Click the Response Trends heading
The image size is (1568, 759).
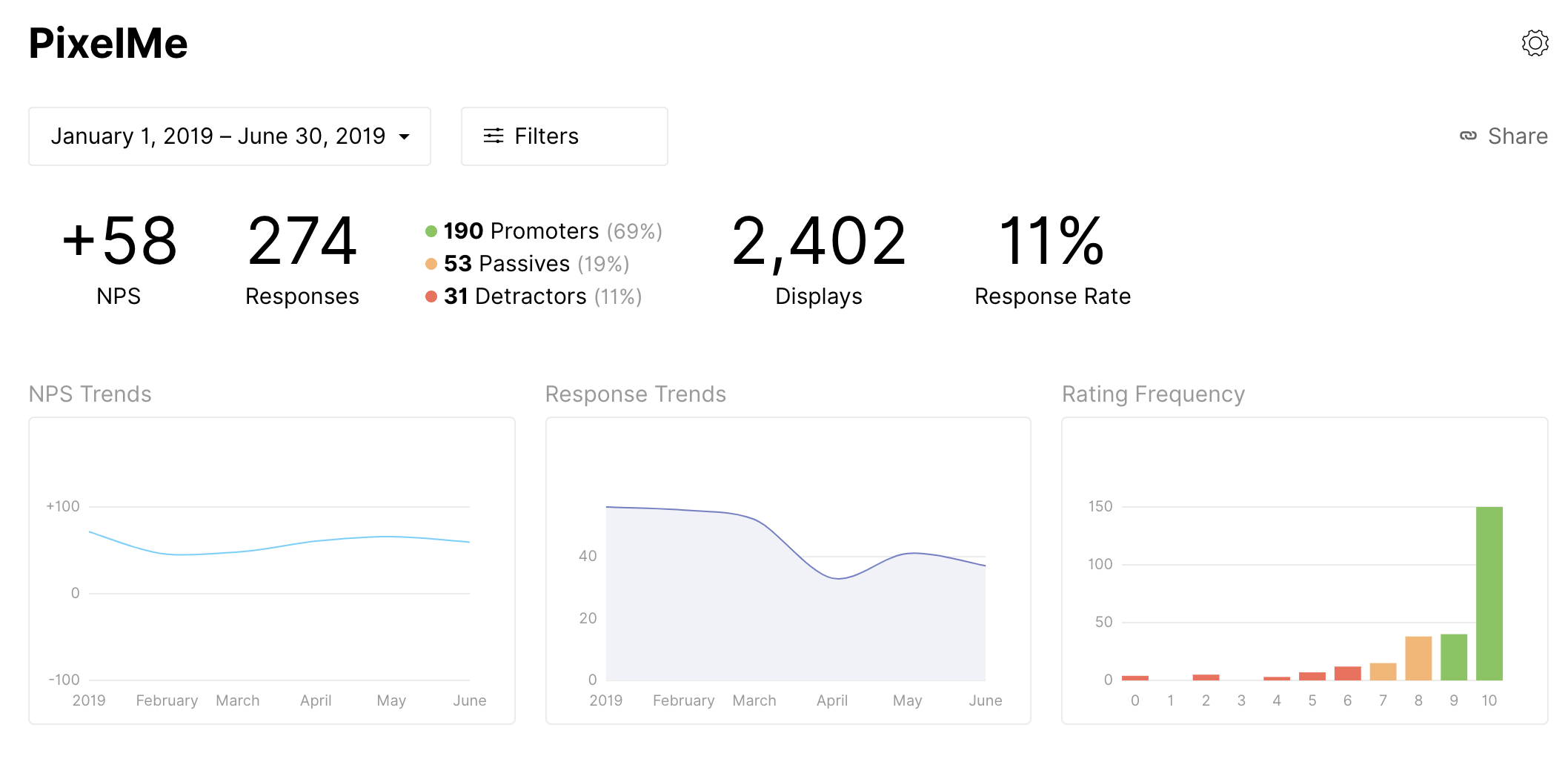pos(635,394)
